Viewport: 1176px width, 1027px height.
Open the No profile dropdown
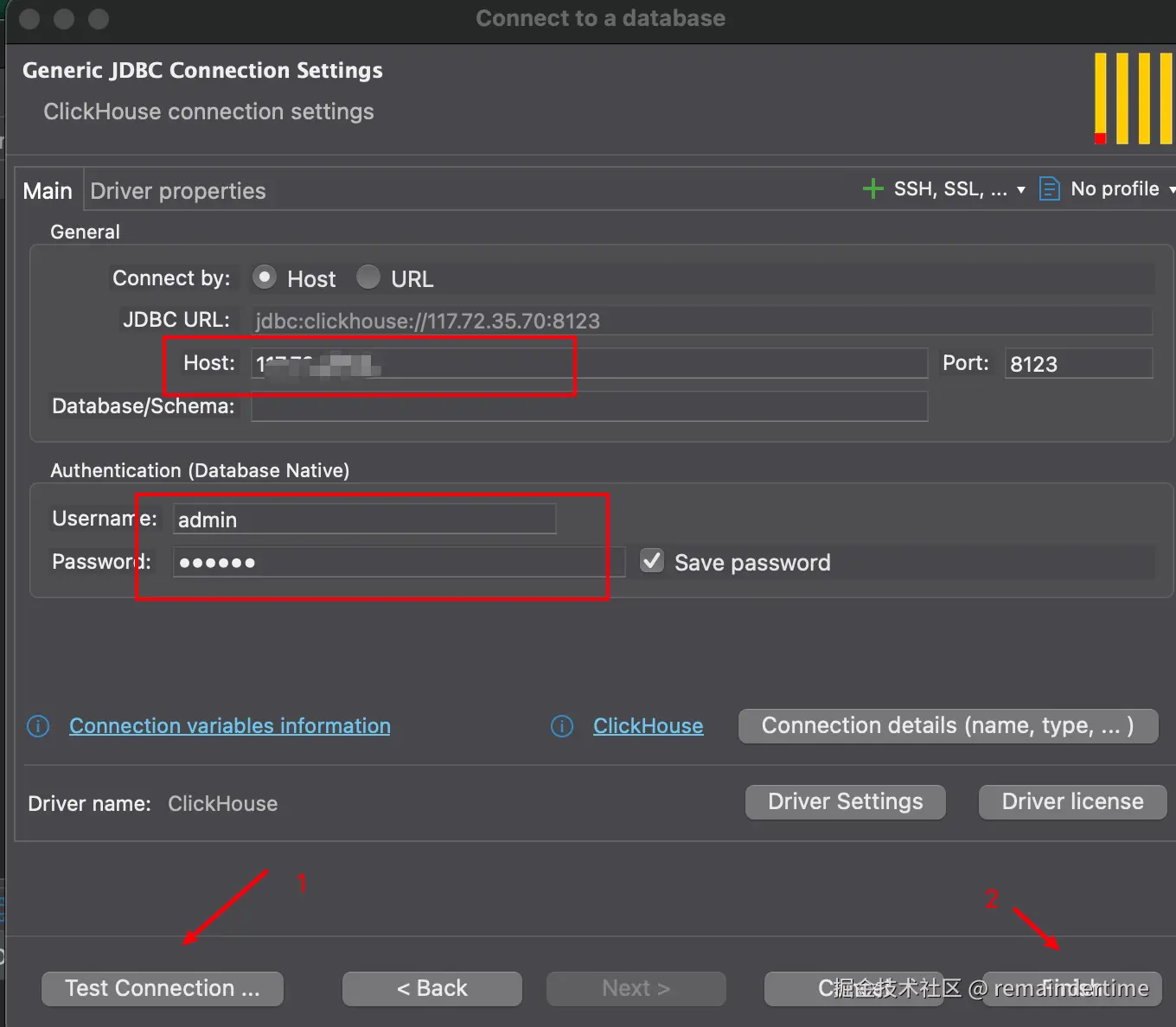point(1115,188)
